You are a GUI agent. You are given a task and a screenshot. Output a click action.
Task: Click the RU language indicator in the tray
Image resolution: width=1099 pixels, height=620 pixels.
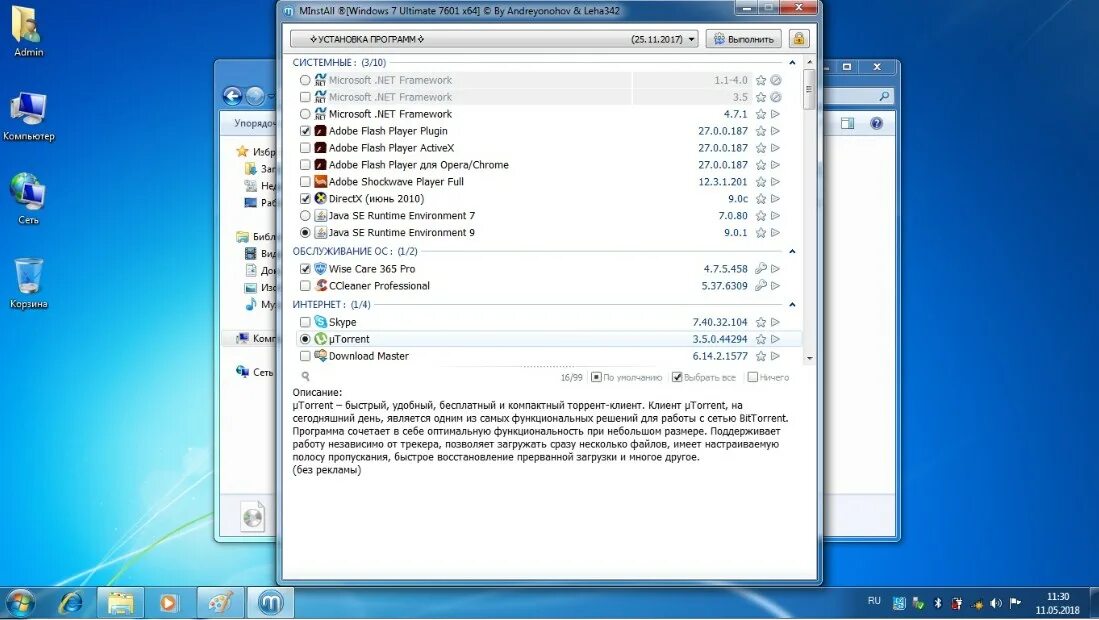874,600
